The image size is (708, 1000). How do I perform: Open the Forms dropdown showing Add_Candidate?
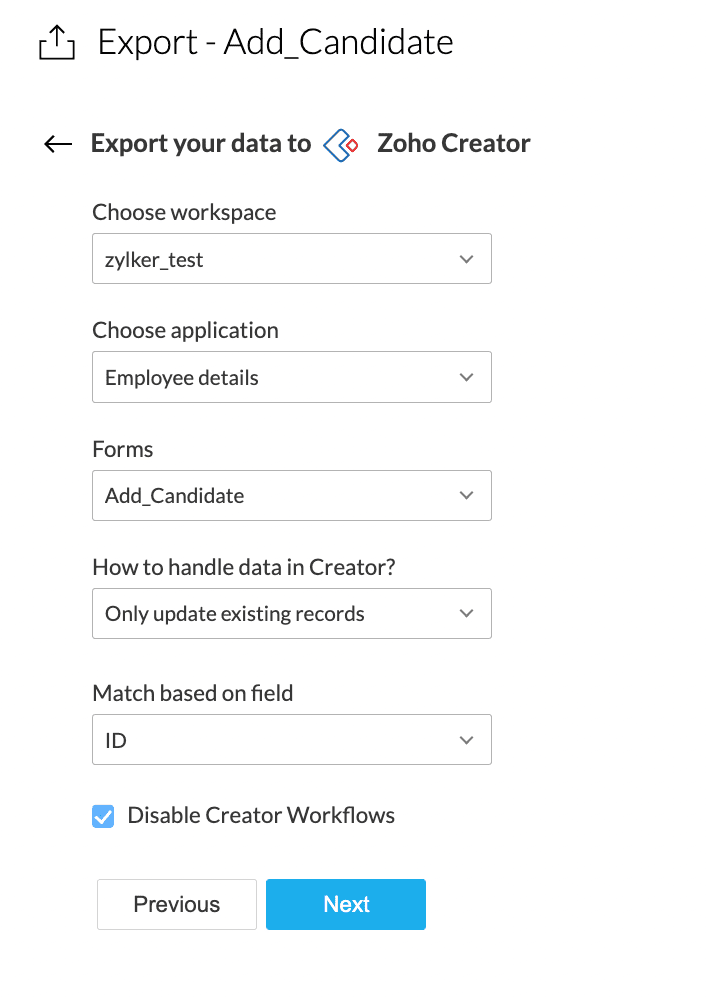(x=291, y=495)
